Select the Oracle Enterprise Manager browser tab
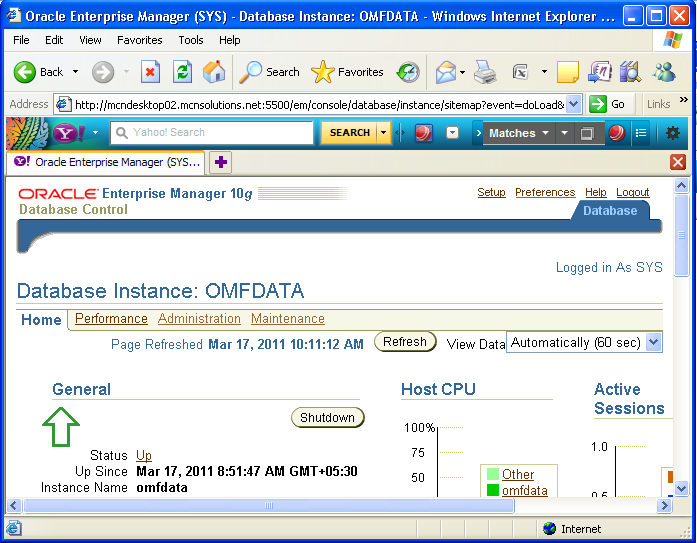The height and width of the screenshot is (543, 697). (x=106, y=162)
